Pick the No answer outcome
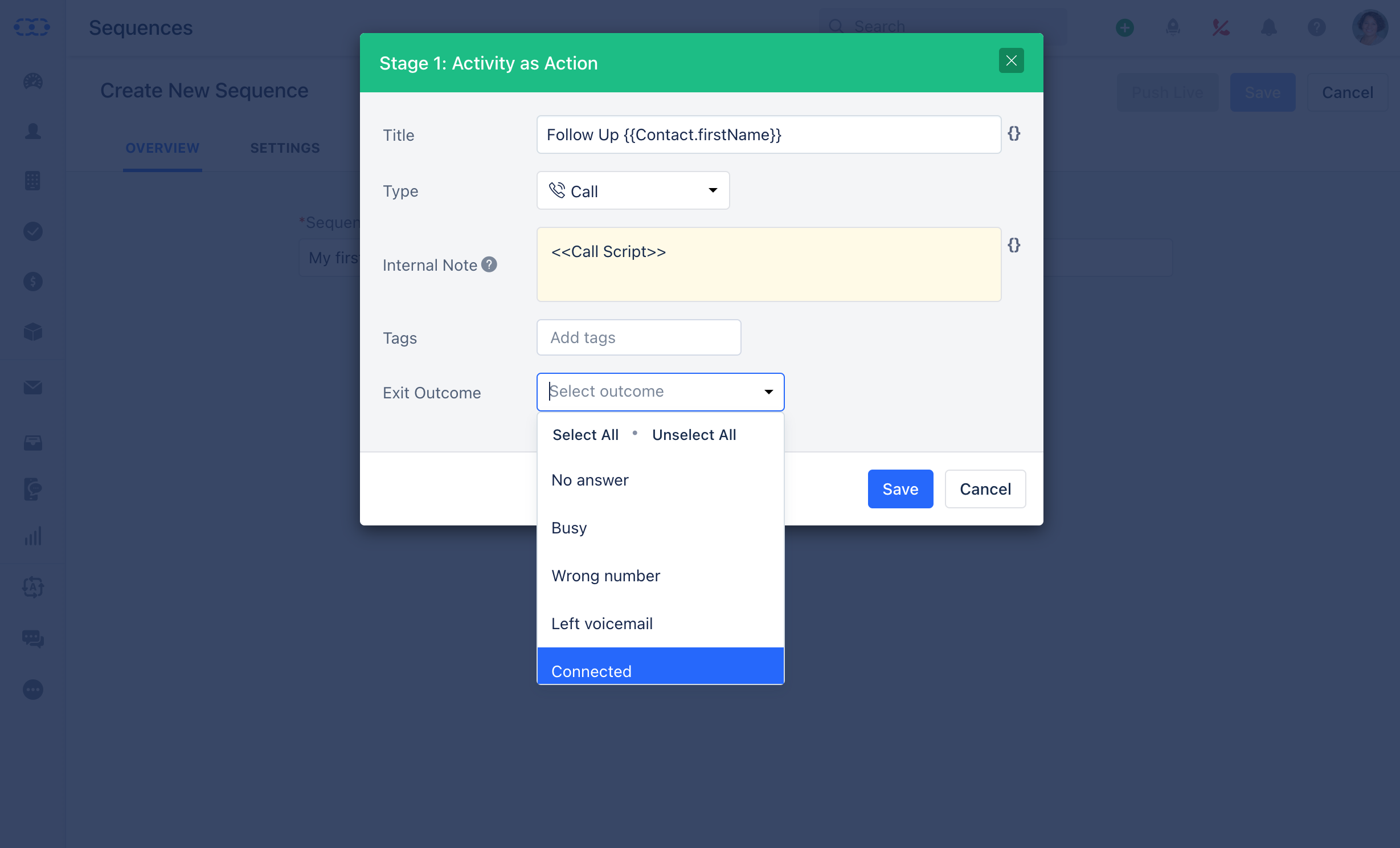Viewport: 1400px width, 848px height. tap(660, 480)
